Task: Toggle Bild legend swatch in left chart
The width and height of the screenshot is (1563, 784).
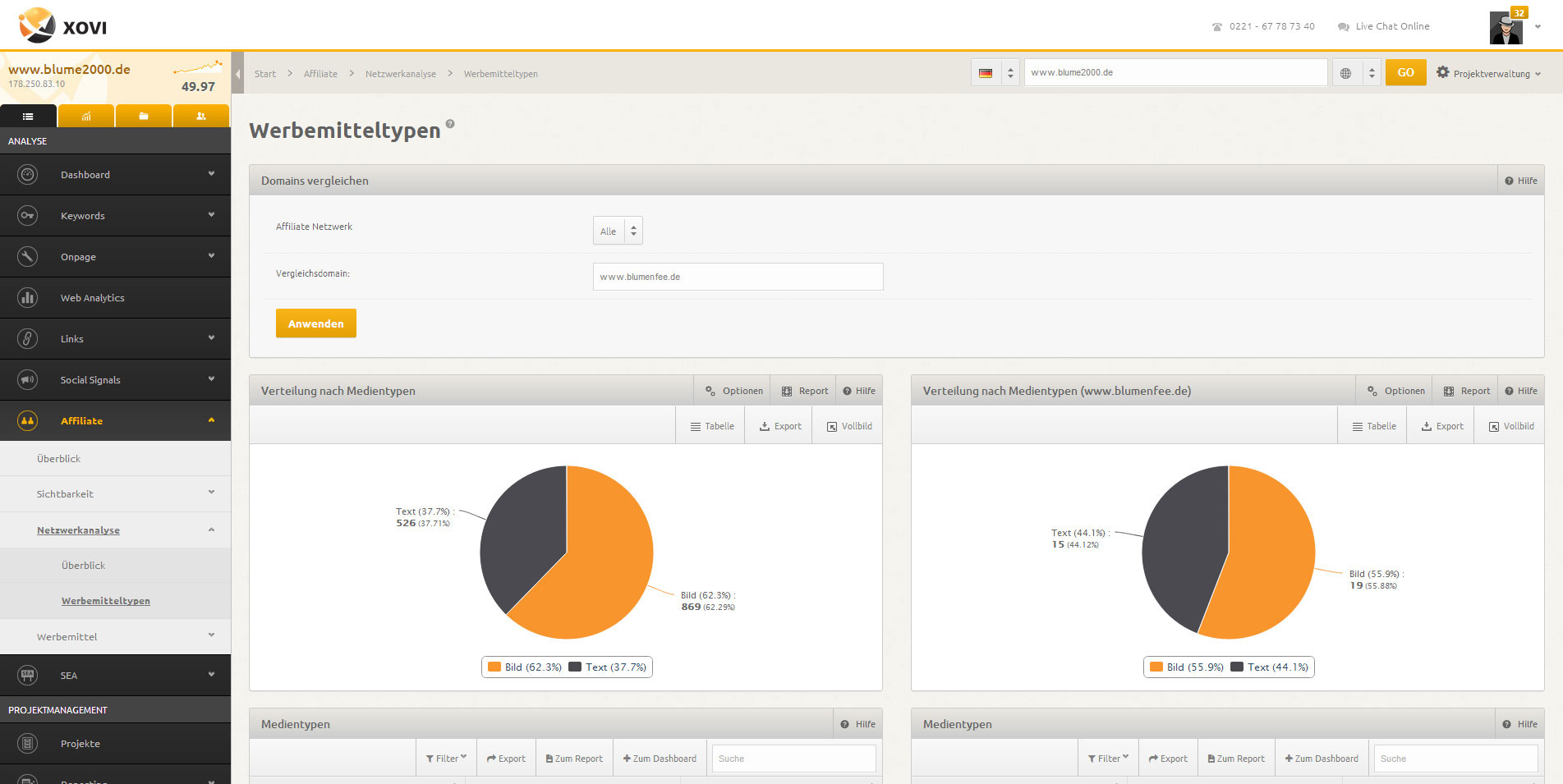Action: [x=494, y=667]
